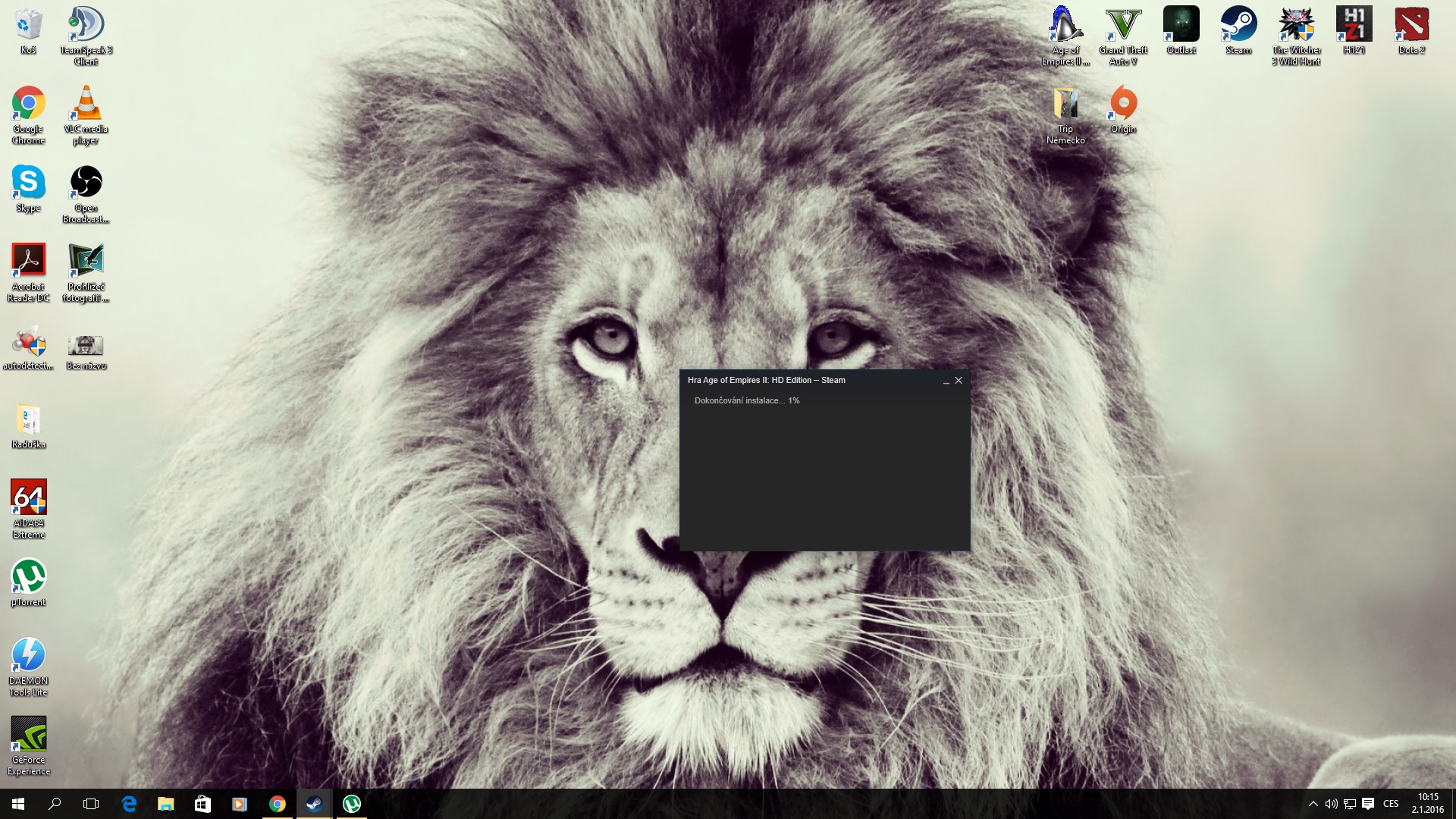Click the Steam taskbar button
Viewport: 1456px width, 819px height.
(314, 804)
